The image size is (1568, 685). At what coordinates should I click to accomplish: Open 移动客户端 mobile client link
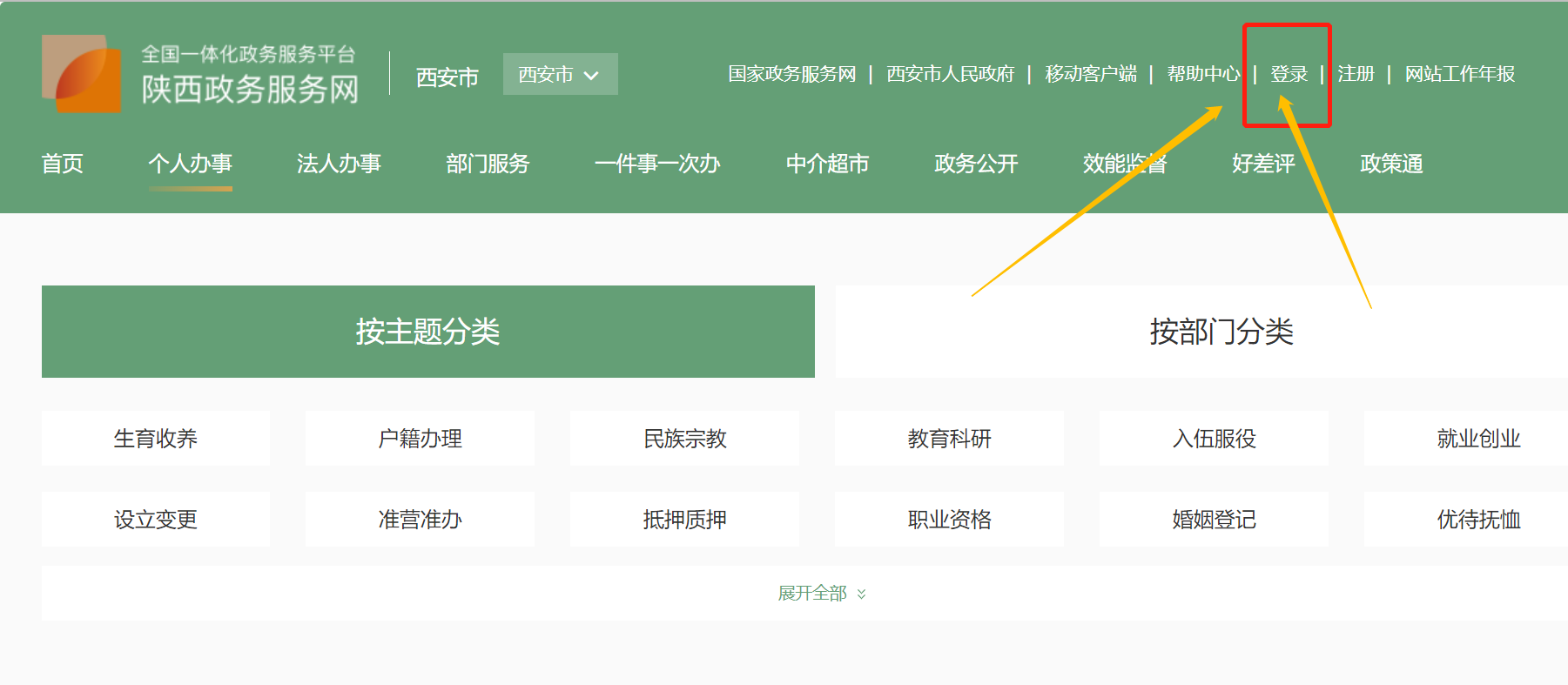click(x=1090, y=75)
